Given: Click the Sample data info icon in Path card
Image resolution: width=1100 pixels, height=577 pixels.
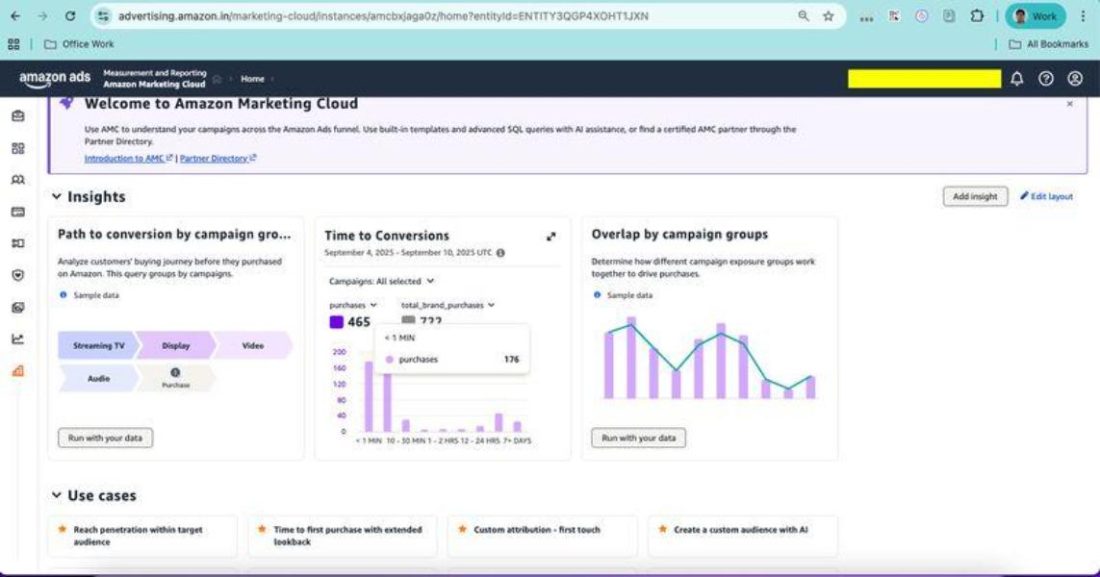Looking at the screenshot, I should coord(63,295).
